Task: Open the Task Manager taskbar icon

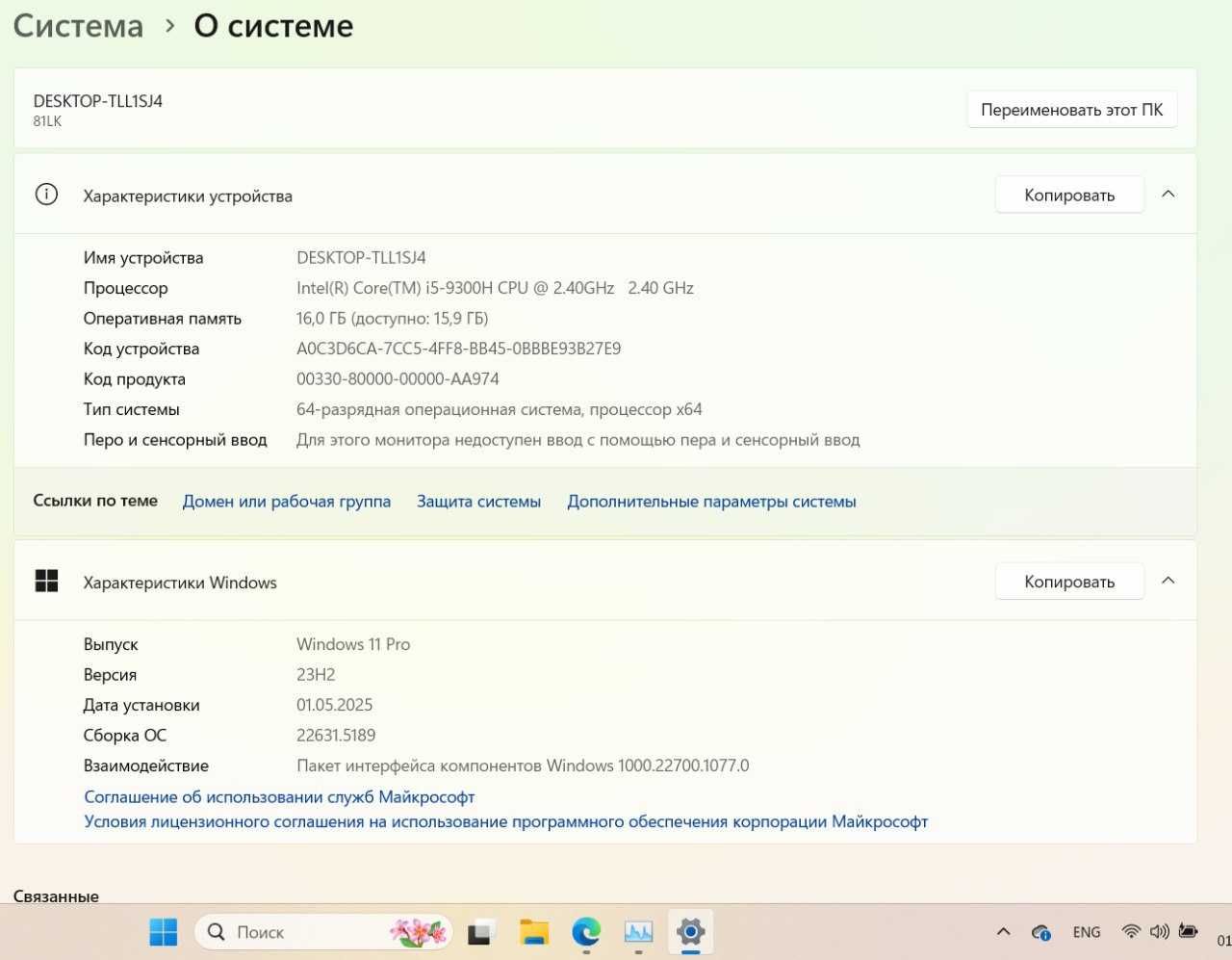Action: [x=638, y=932]
